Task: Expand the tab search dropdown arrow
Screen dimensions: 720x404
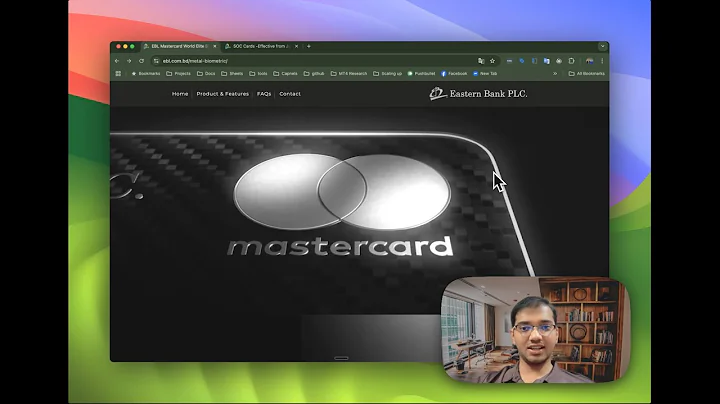Action: pyautogui.click(x=602, y=46)
